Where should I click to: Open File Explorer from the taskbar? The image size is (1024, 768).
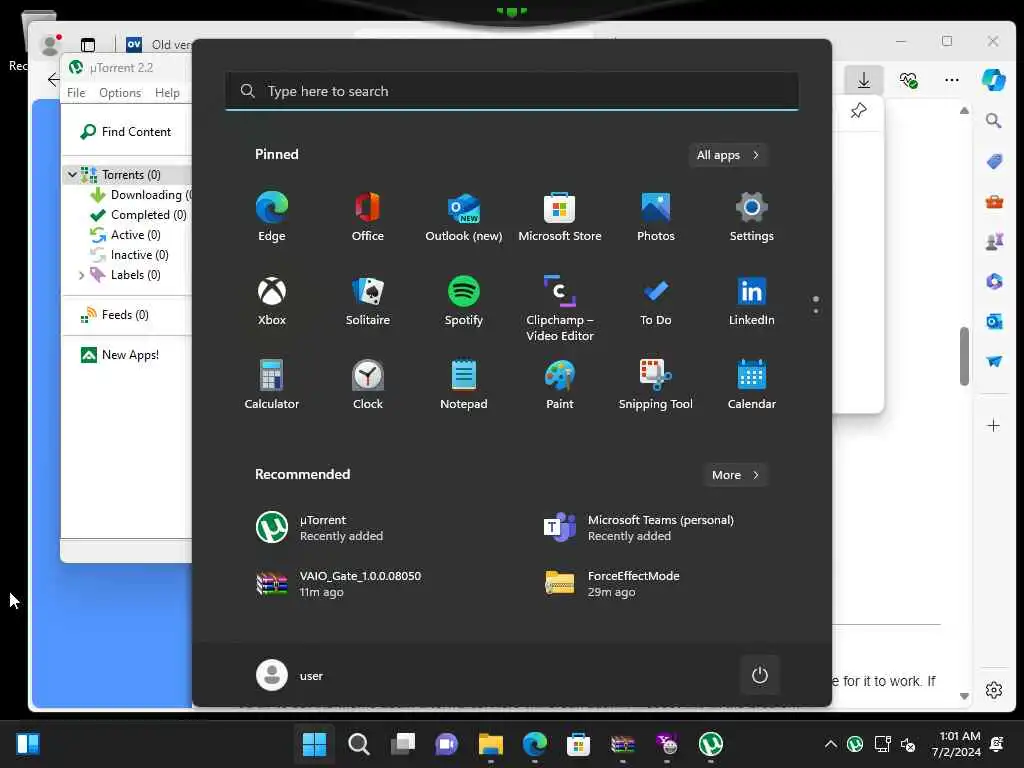[490, 744]
